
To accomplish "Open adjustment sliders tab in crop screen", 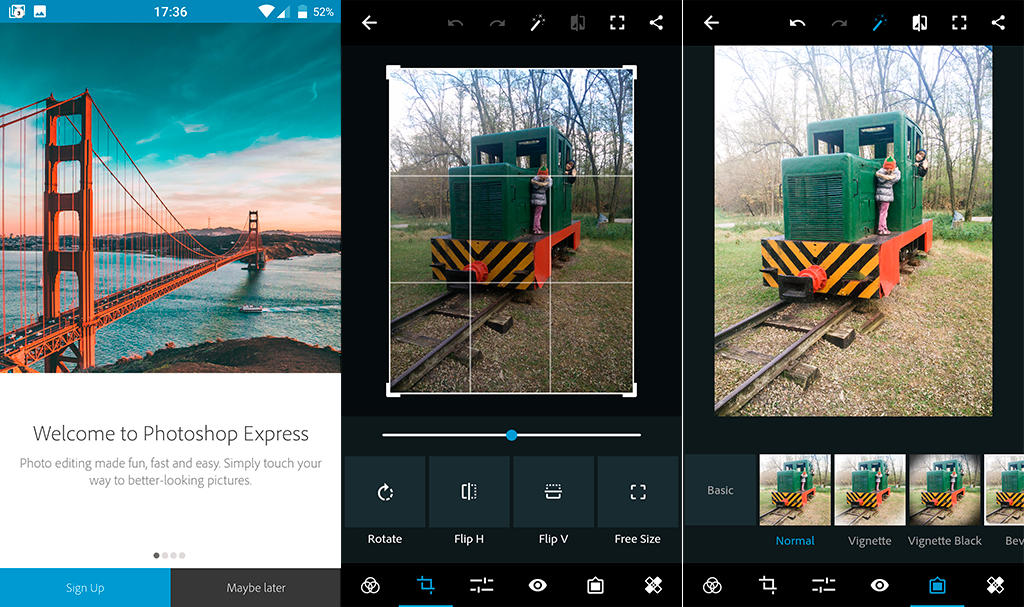I will pyautogui.click(x=481, y=586).
